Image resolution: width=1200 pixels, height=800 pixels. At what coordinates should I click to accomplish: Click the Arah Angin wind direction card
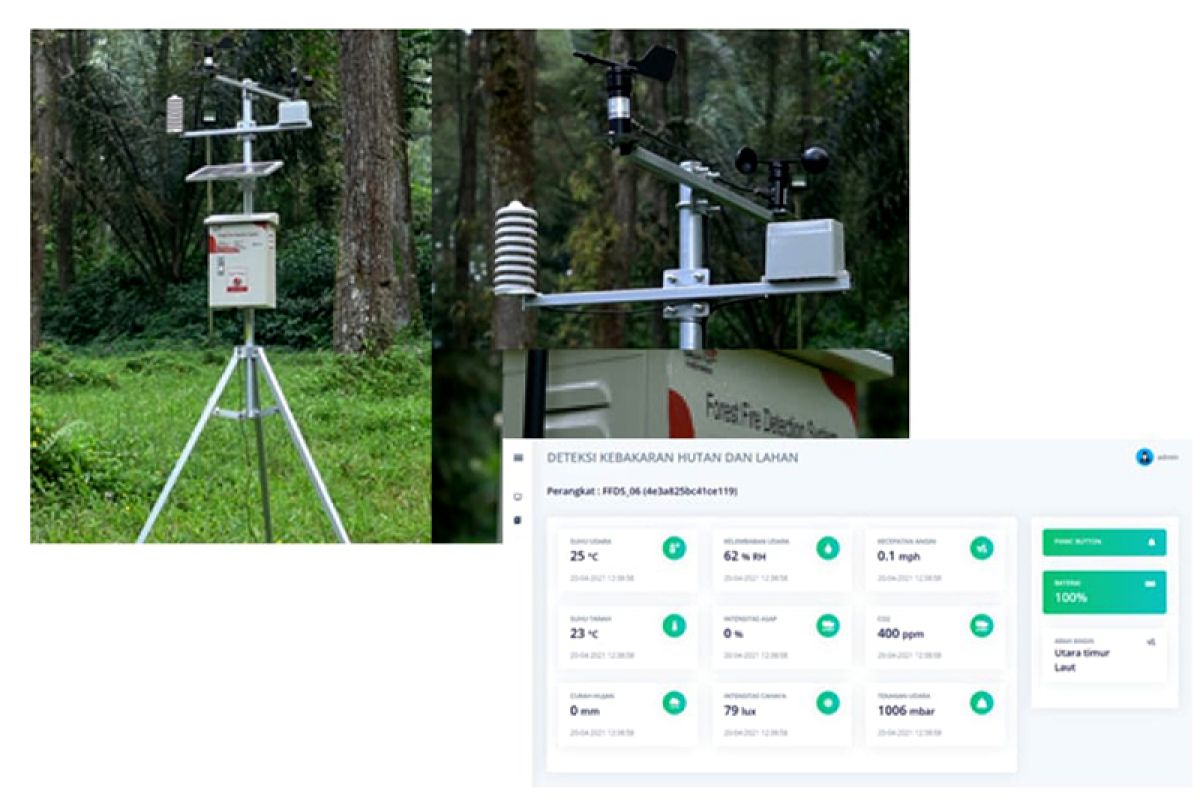pos(1104,656)
